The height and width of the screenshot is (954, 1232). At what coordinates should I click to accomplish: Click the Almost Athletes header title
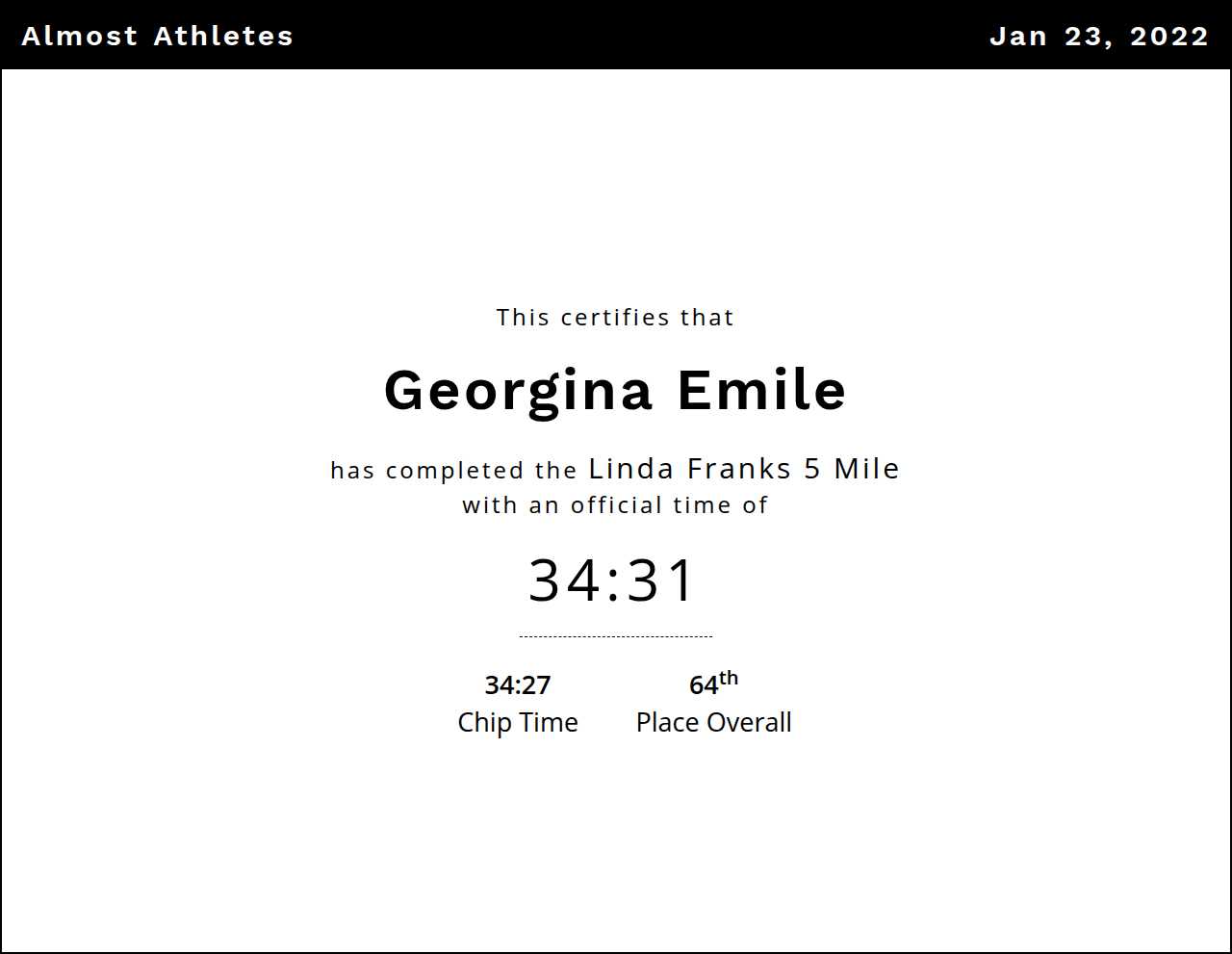tap(157, 37)
